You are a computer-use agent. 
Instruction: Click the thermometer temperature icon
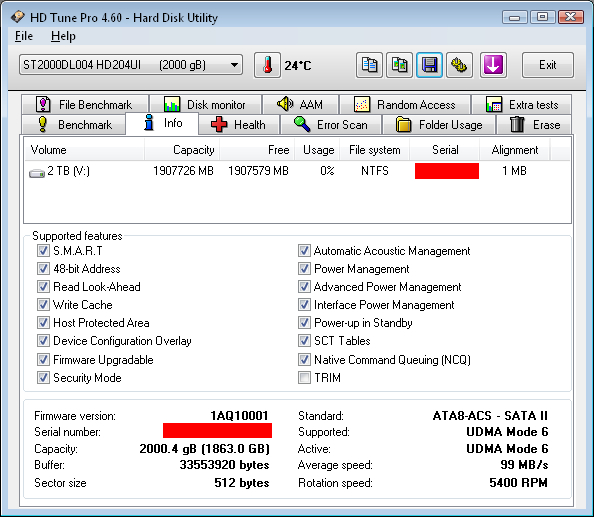[267, 65]
